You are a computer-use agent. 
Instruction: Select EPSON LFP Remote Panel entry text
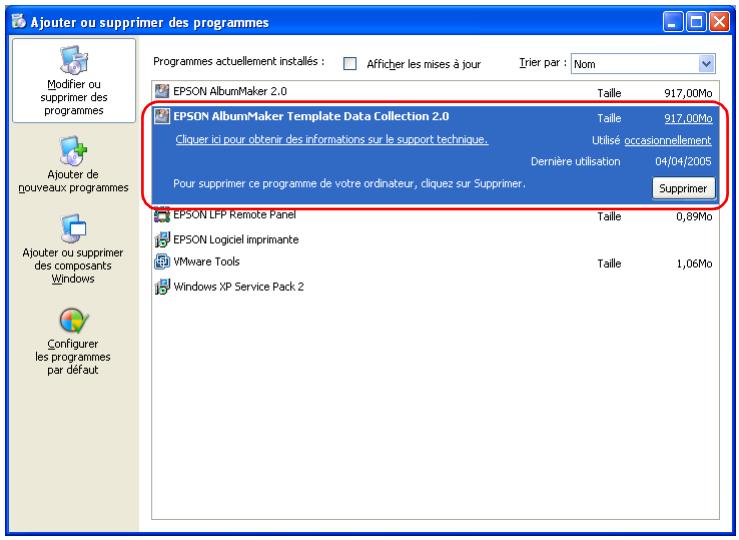click(x=235, y=215)
